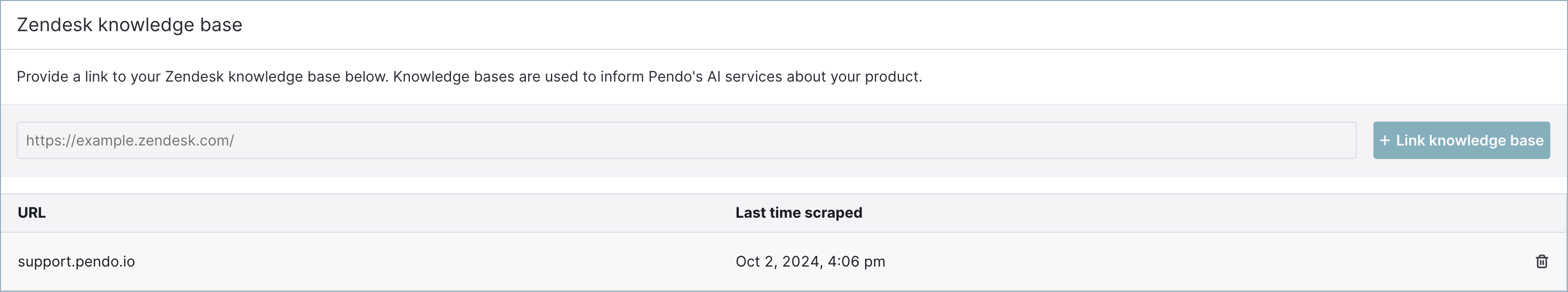The height and width of the screenshot is (292, 1568).
Task: Sort by Last time scraped column header
Action: [x=799, y=213]
